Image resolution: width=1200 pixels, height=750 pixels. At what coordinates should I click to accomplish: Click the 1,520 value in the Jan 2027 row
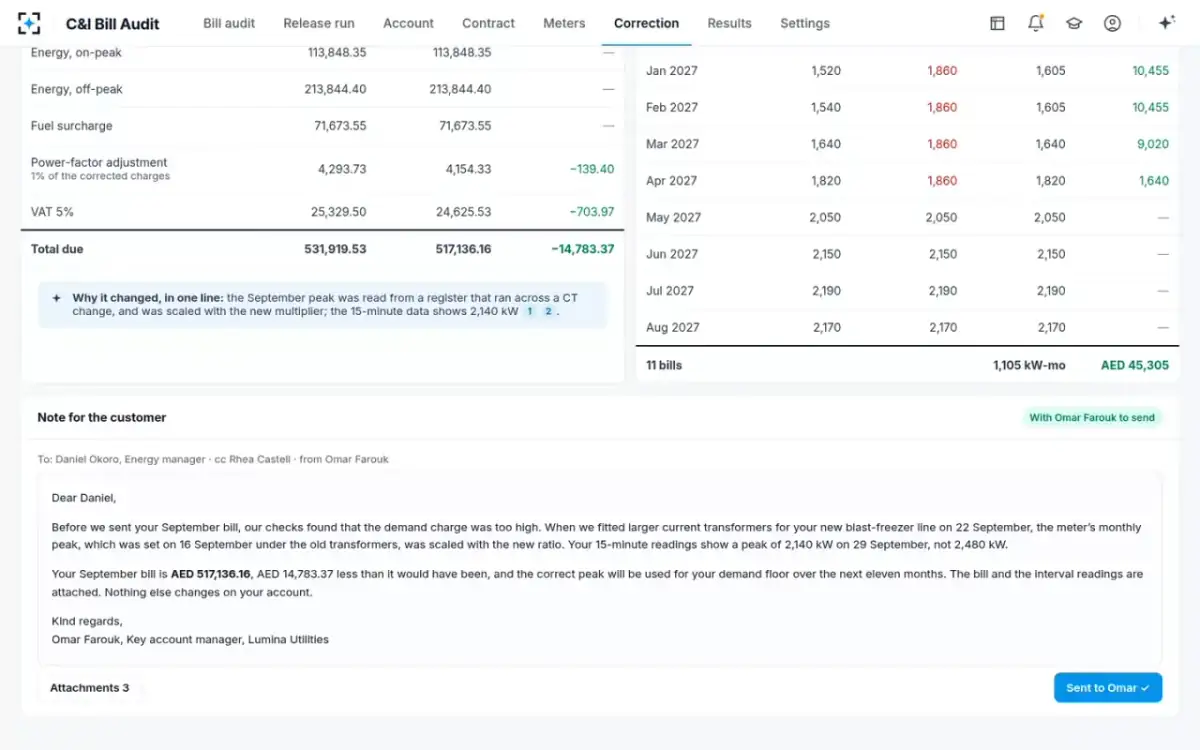[x=826, y=71]
